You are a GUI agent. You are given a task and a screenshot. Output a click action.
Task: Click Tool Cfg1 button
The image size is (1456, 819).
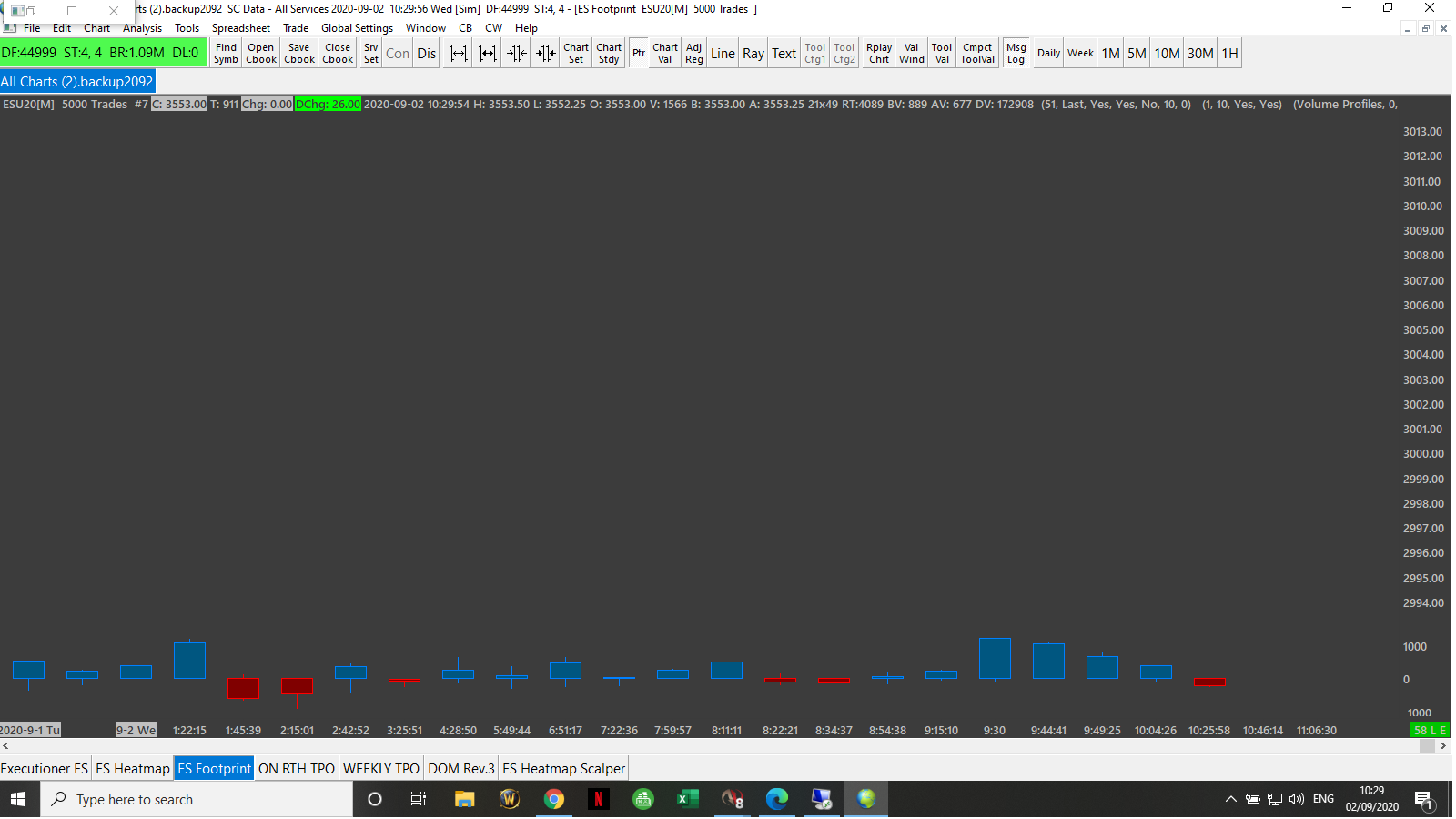tap(815, 54)
